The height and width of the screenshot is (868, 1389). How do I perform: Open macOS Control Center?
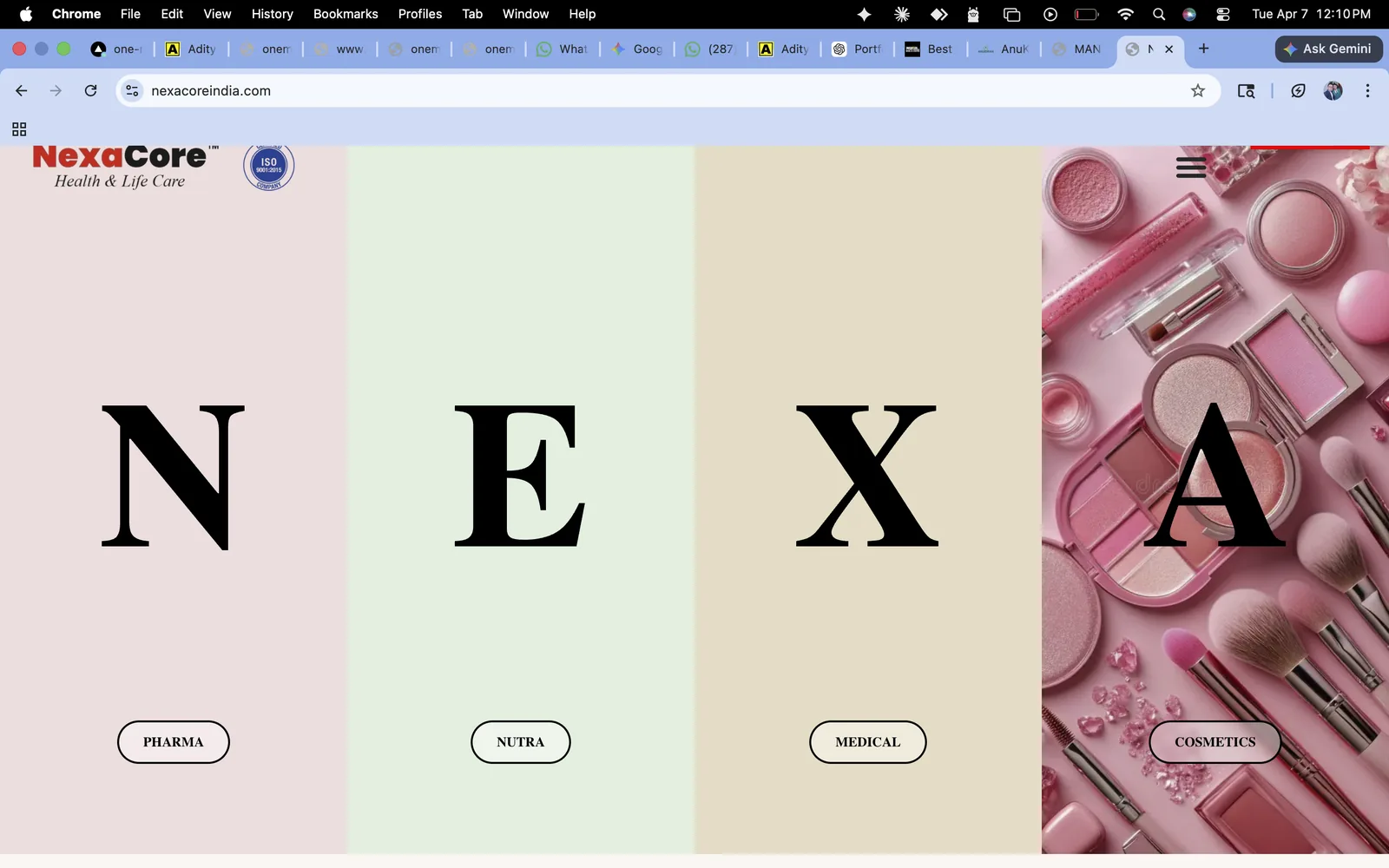pos(1223,14)
